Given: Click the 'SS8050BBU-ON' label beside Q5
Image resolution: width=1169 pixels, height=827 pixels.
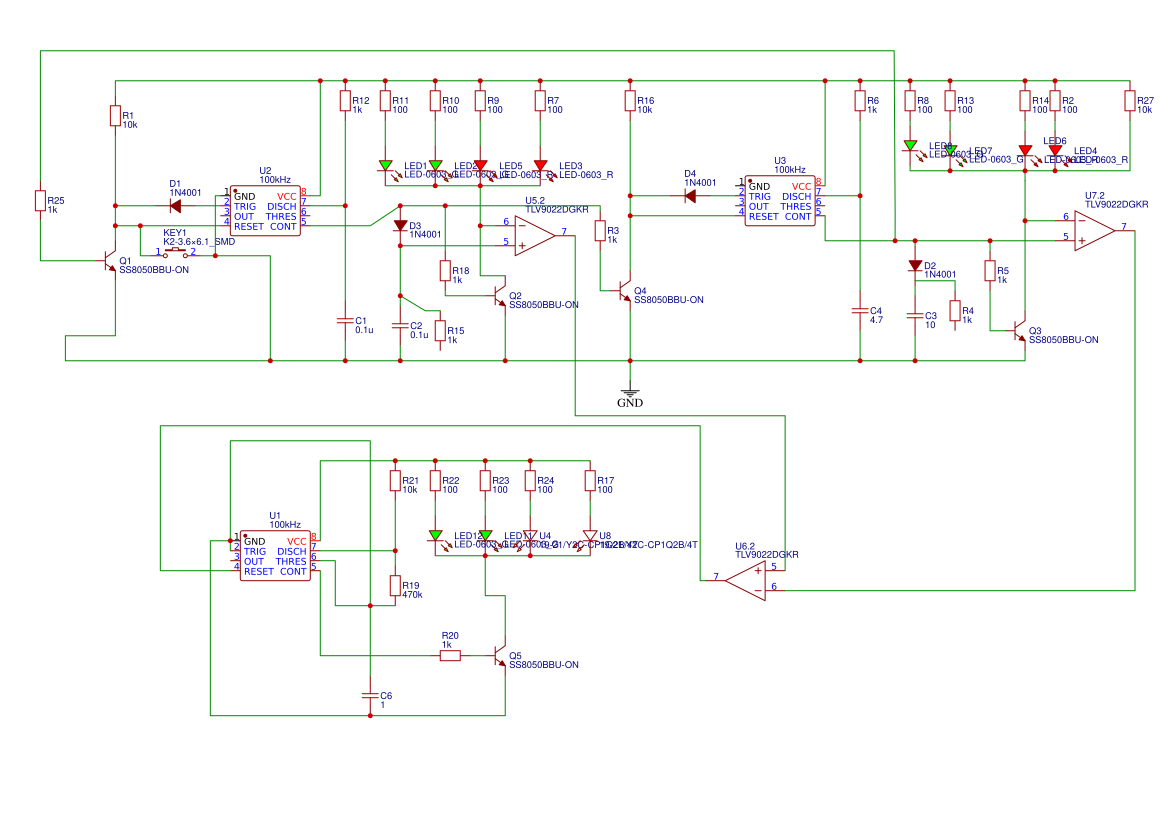Looking at the screenshot, I should click(543, 664).
